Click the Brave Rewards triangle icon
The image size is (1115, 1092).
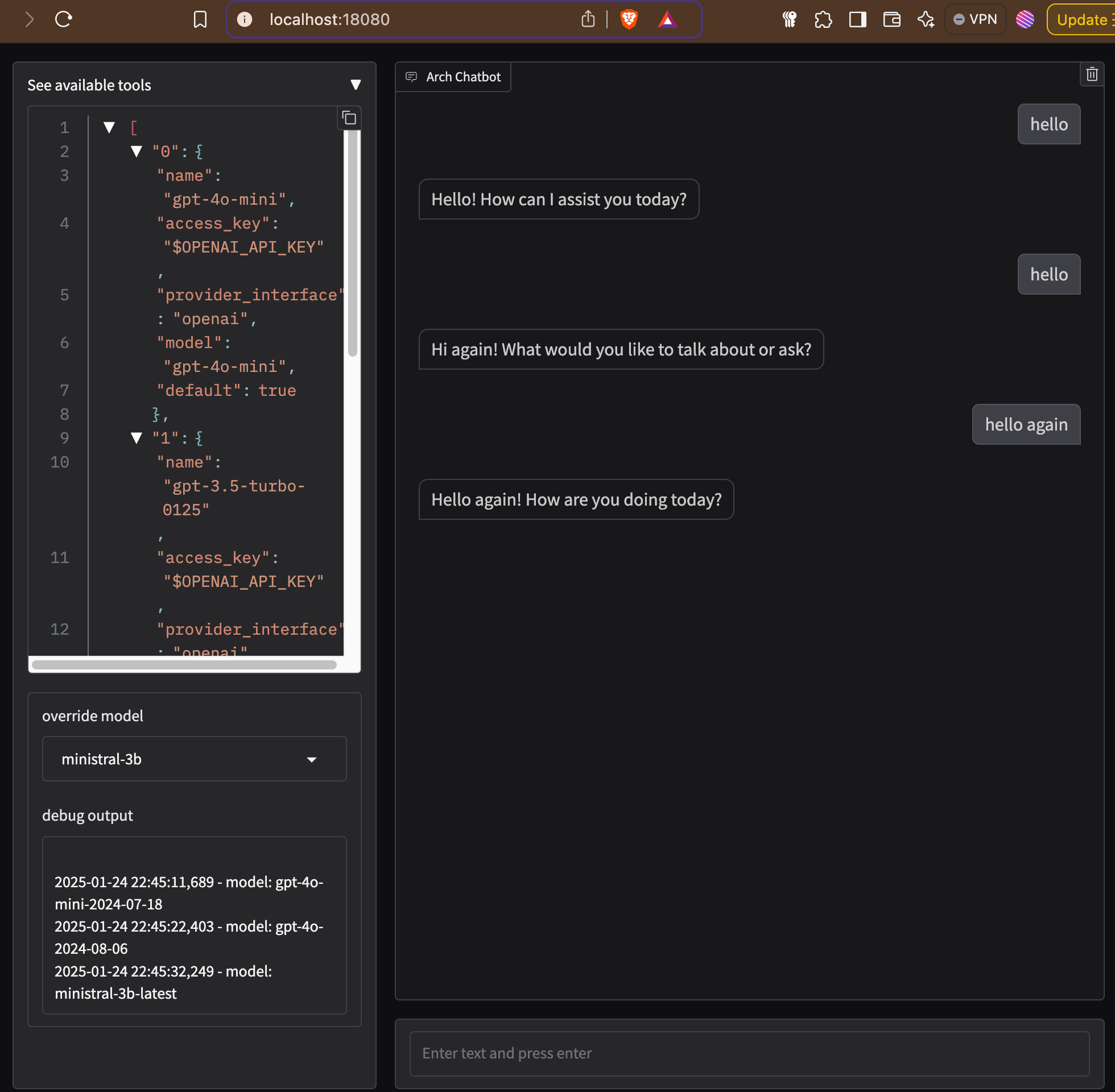point(667,19)
